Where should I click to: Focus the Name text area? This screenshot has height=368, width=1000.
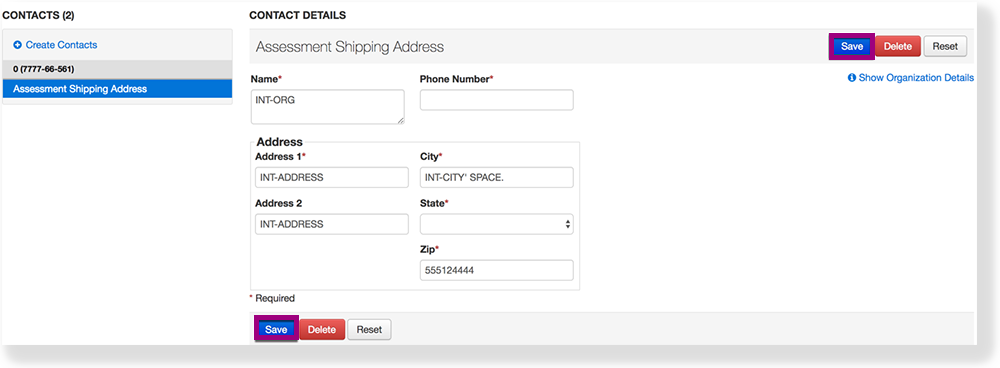(x=328, y=107)
